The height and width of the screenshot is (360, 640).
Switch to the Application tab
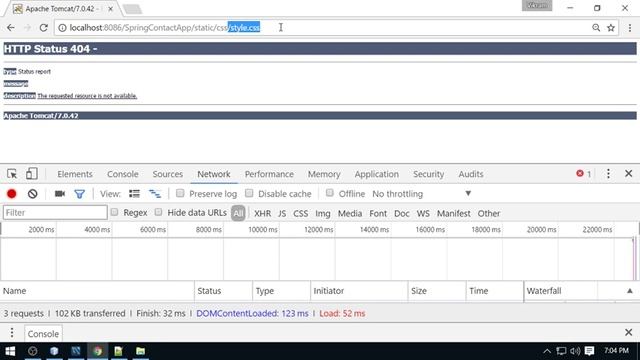pos(376,174)
